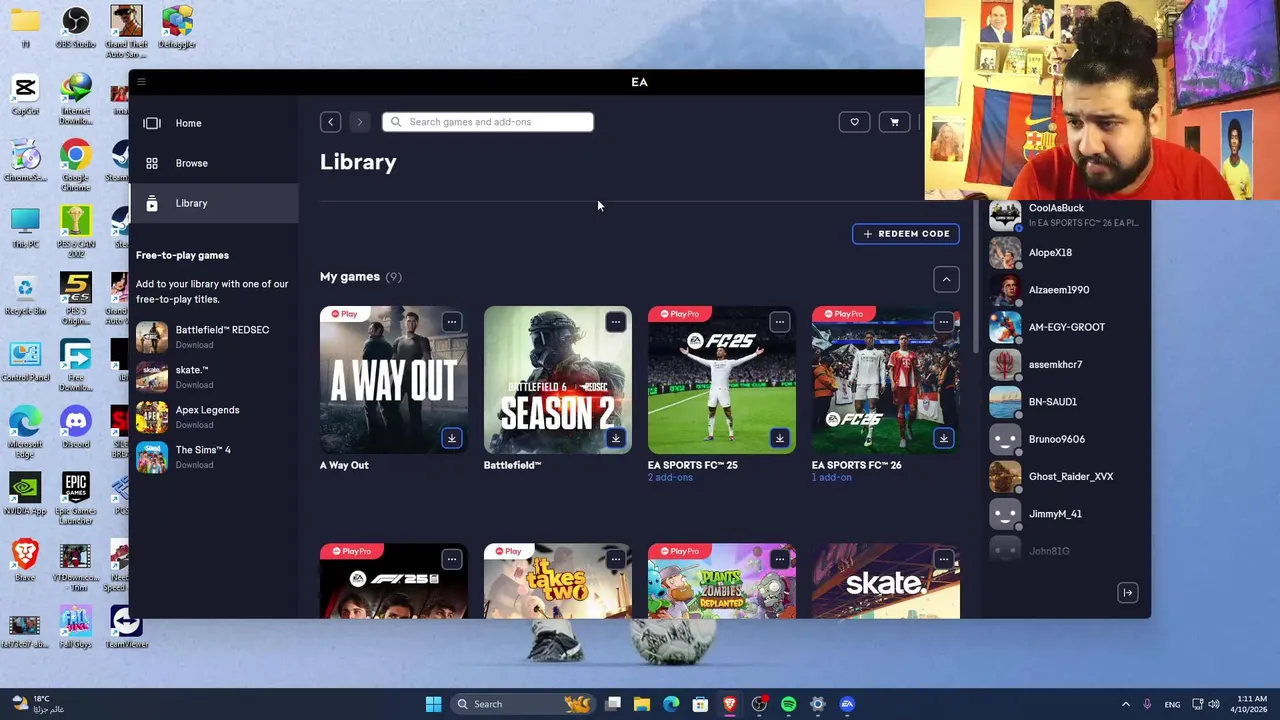Open EA SPORTS FC 26 cover
This screenshot has width=1280, height=720.
tap(886, 380)
